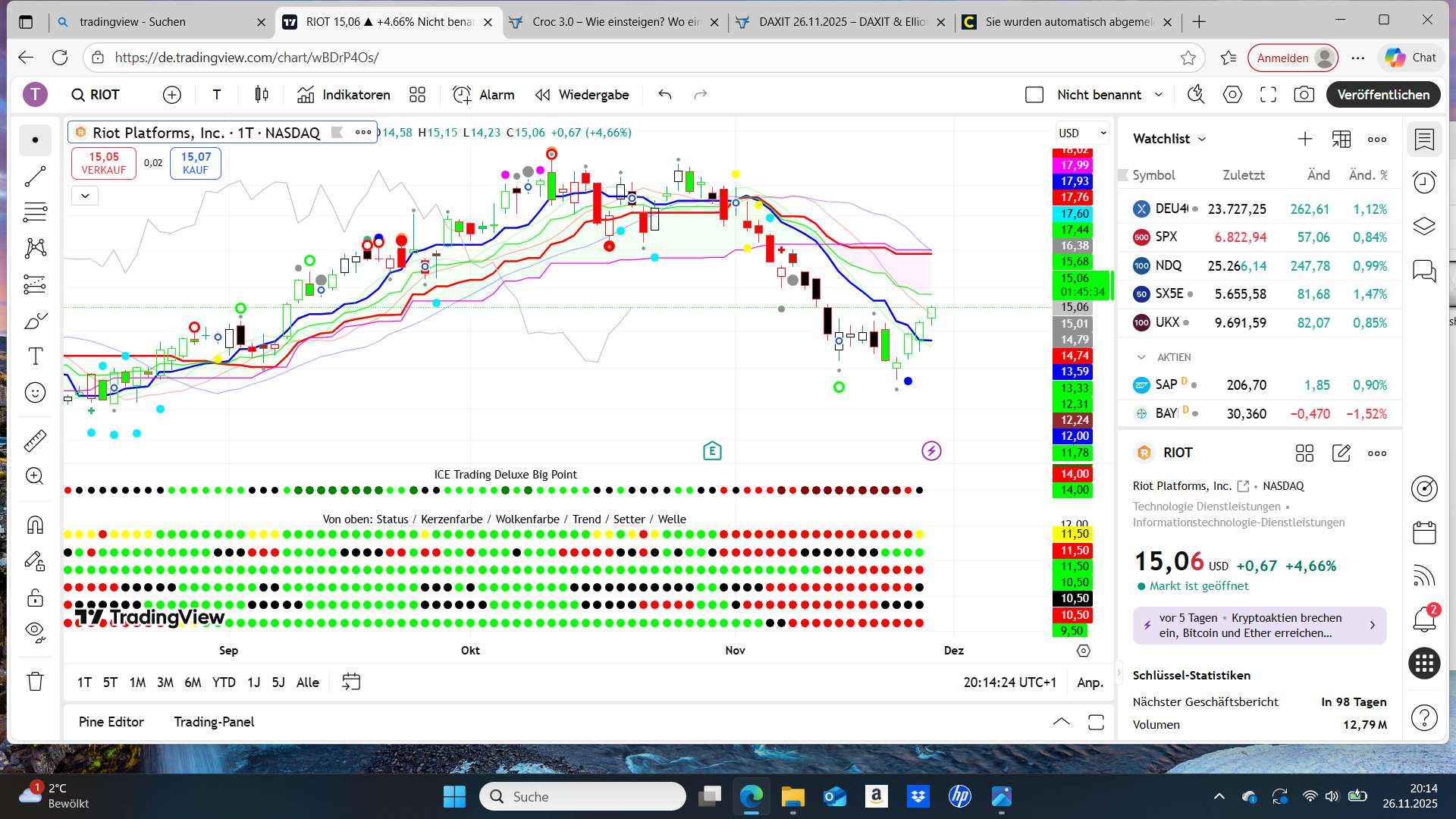Click the Nicht benannt layout checkbox
1456x819 pixels.
1034,95
